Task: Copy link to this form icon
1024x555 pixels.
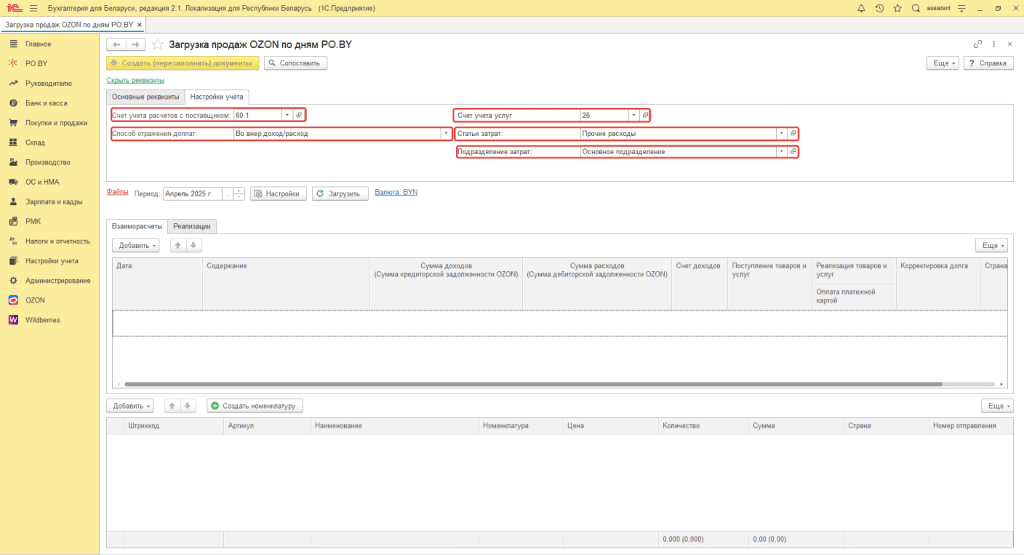Action: tap(978, 44)
